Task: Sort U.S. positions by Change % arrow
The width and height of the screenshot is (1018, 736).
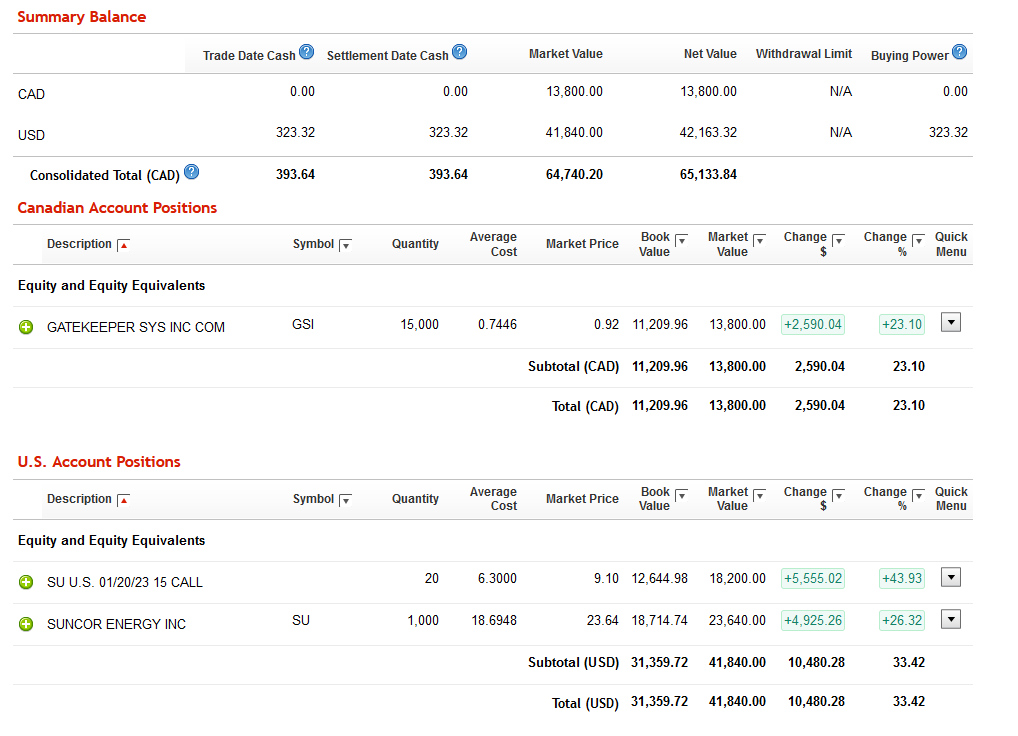Action: [918, 495]
